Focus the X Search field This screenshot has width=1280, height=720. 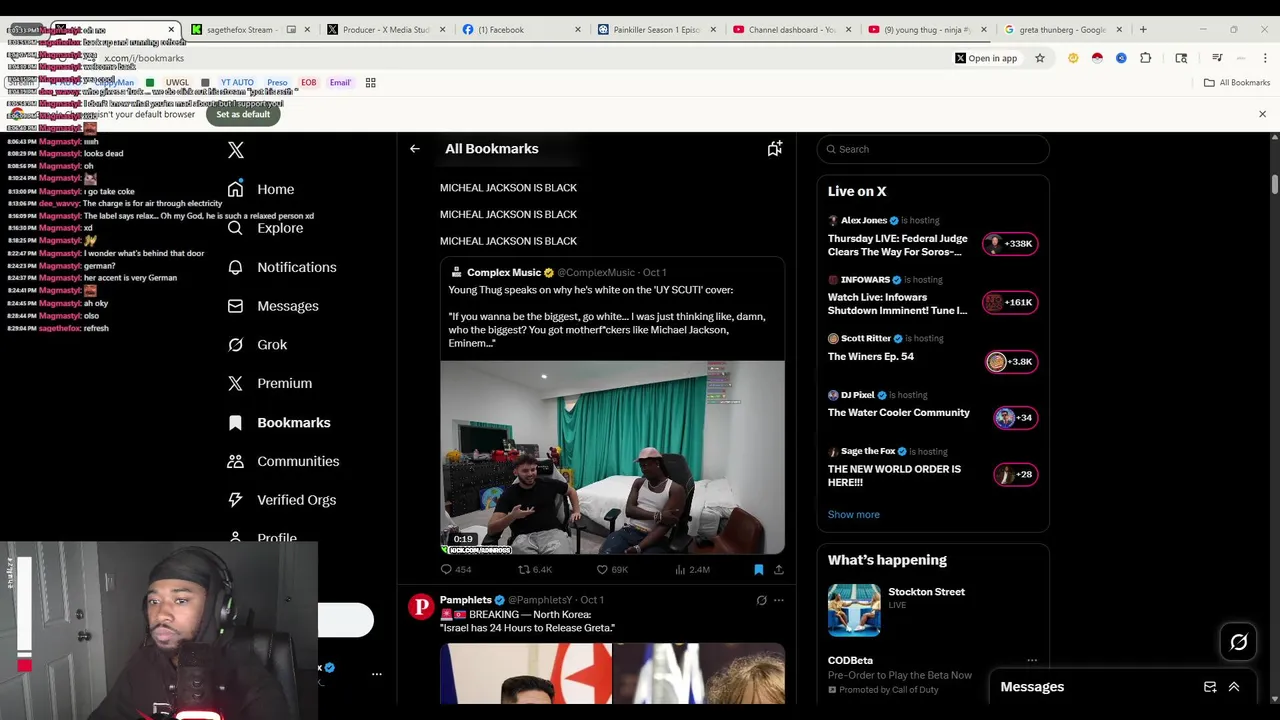tap(933, 149)
